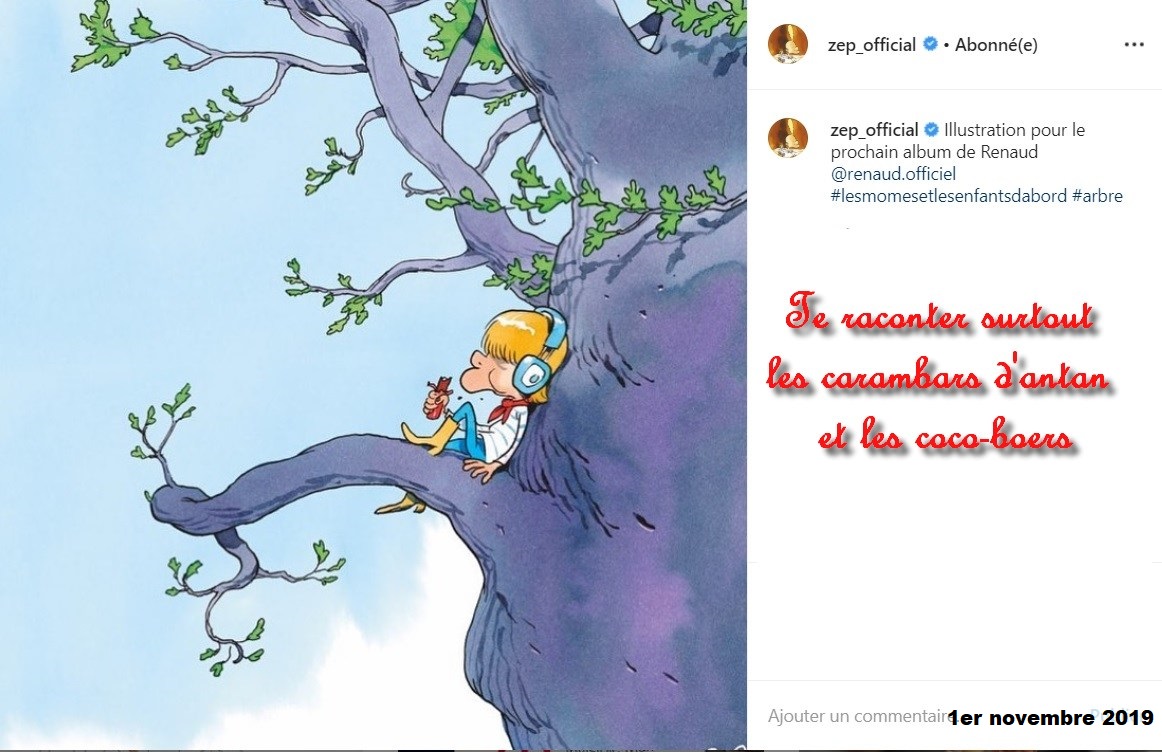Open the #arbre hashtag
Image resolution: width=1162 pixels, height=752 pixels.
(1098, 196)
